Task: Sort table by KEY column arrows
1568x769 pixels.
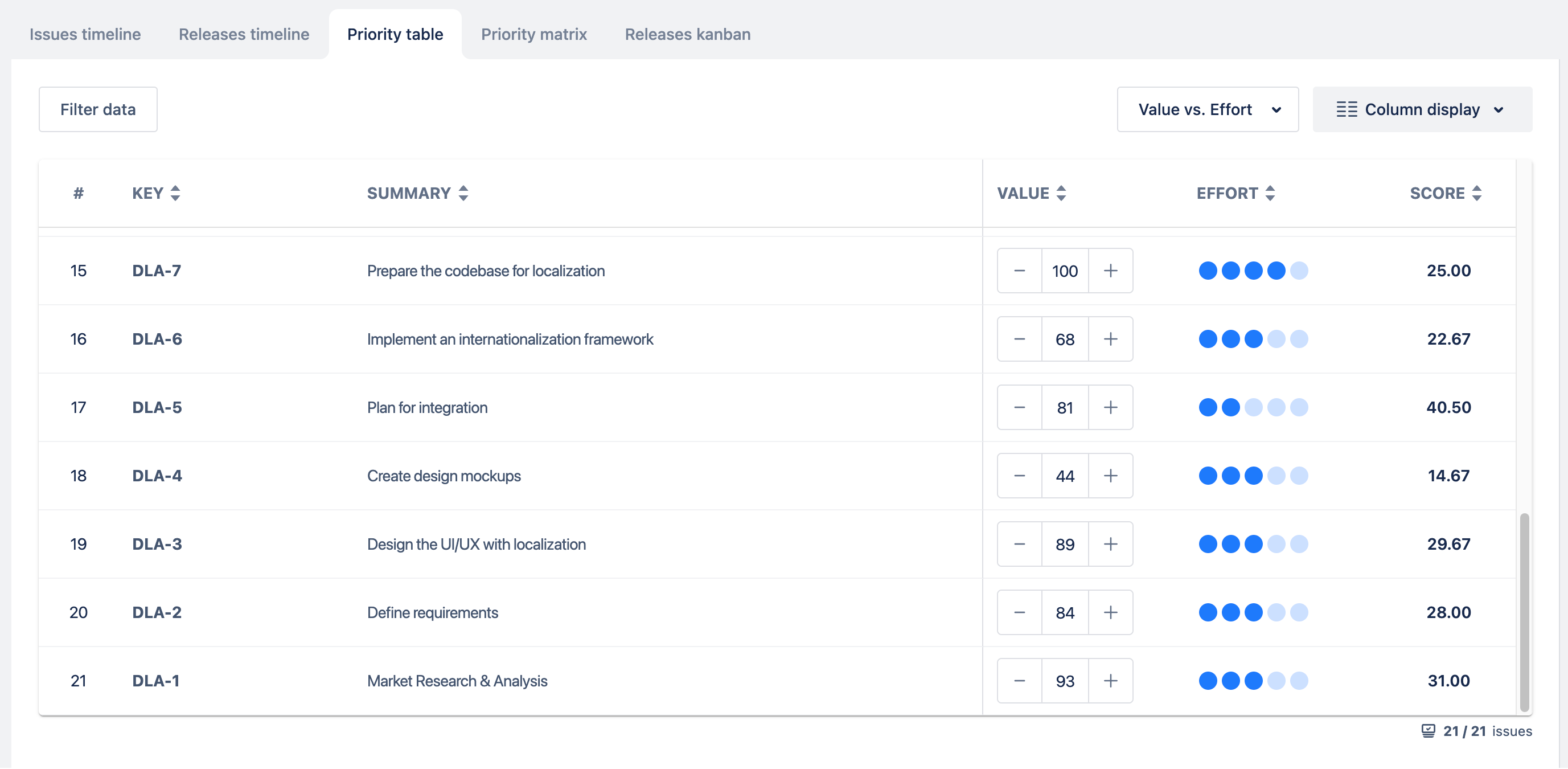Action: (175, 193)
